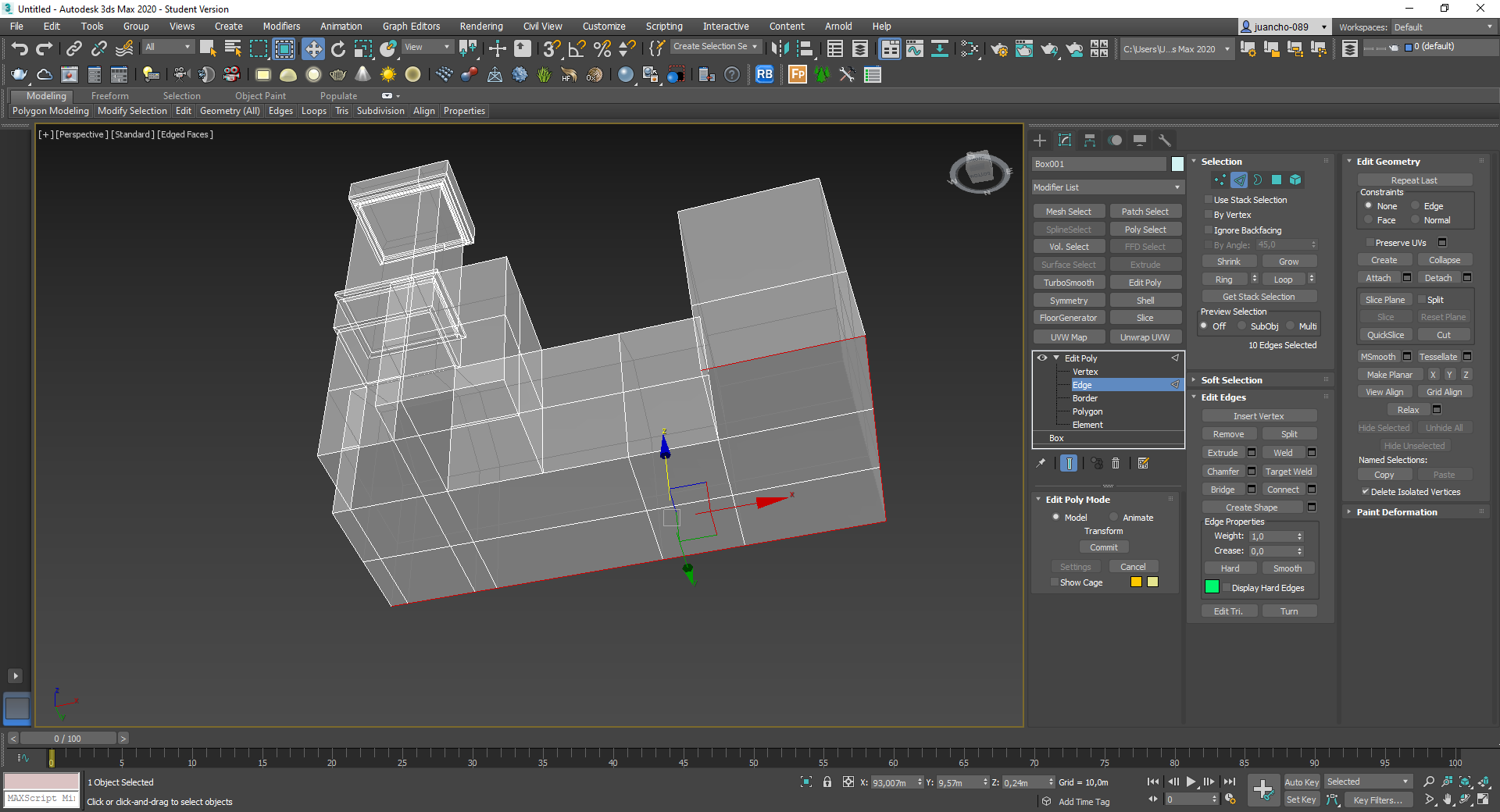
Task: Select the Select and Rotate tool
Action: pyautogui.click(x=337, y=49)
